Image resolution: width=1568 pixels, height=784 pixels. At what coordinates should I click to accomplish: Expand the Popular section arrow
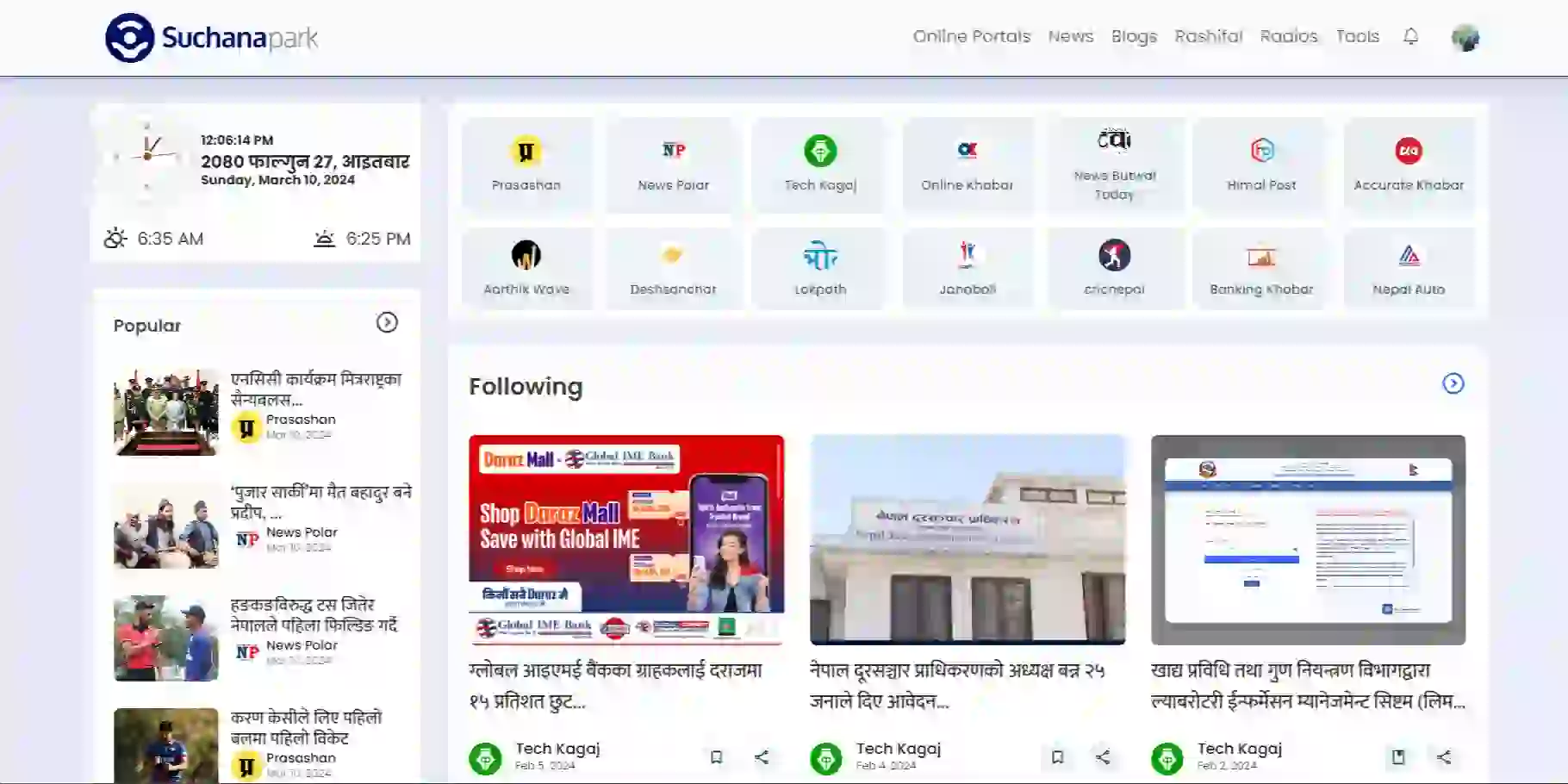tap(387, 322)
